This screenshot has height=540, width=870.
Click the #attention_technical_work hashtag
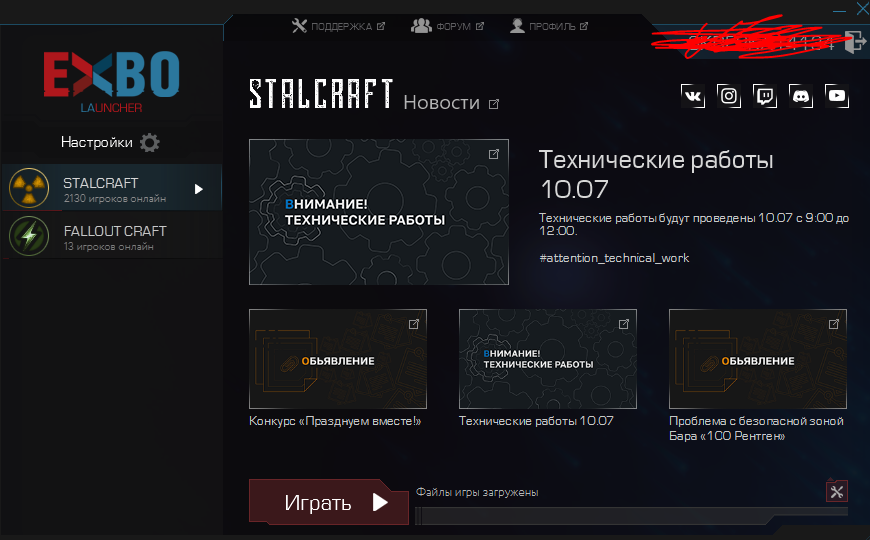coord(614,258)
